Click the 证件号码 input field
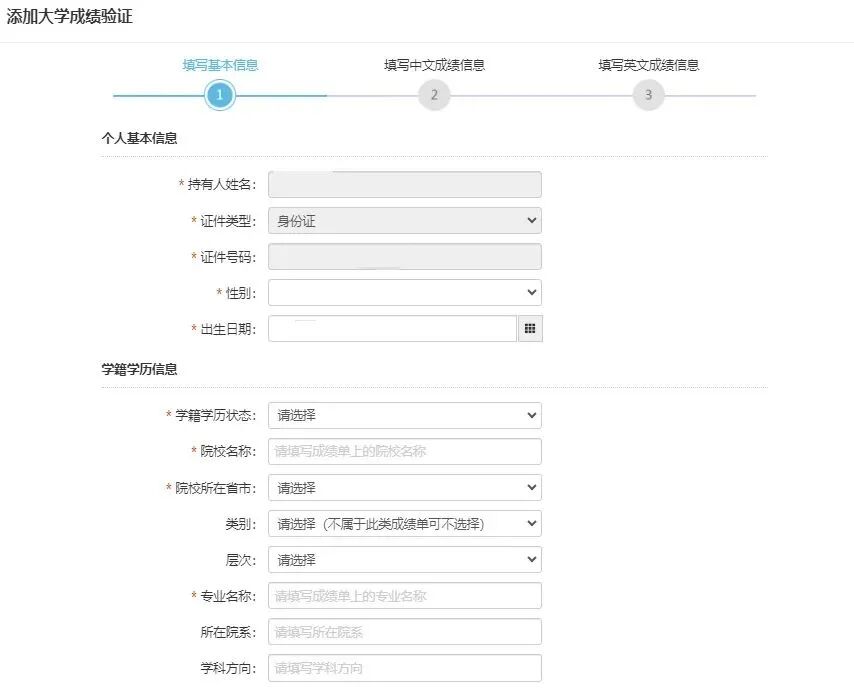This screenshot has height=688, width=854. (405, 257)
